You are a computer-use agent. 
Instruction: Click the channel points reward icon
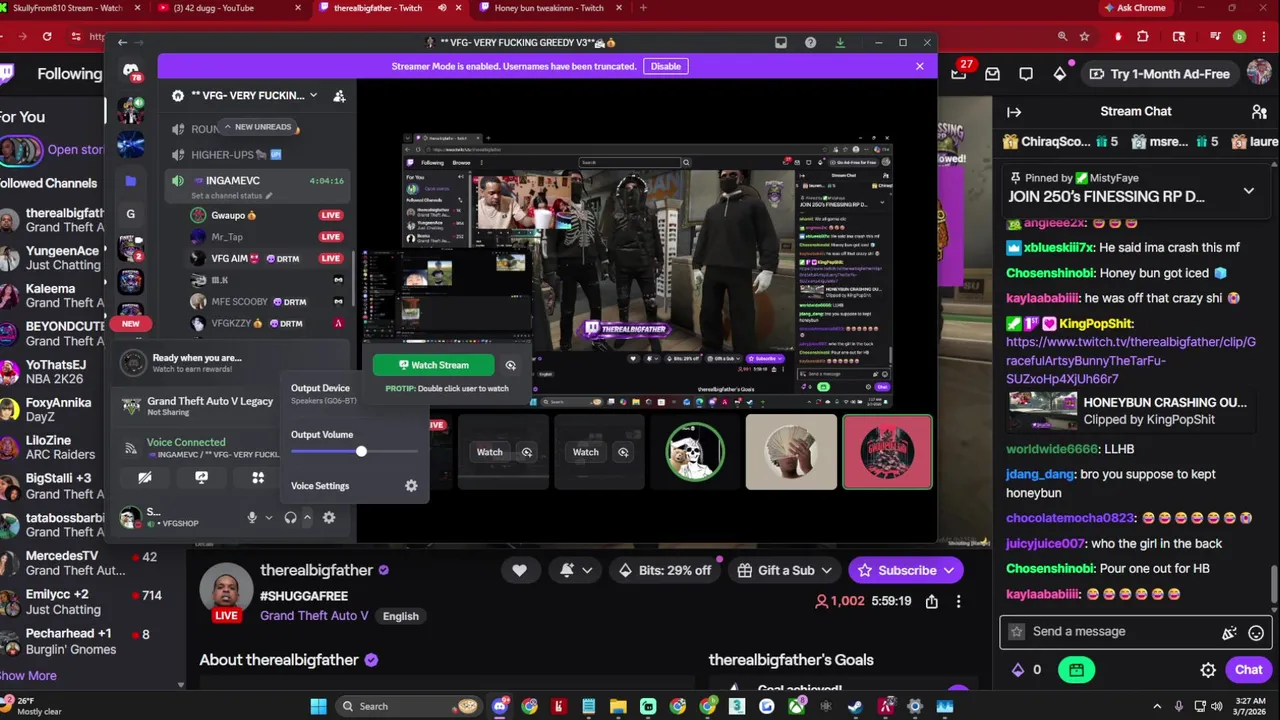(1076, 670)
